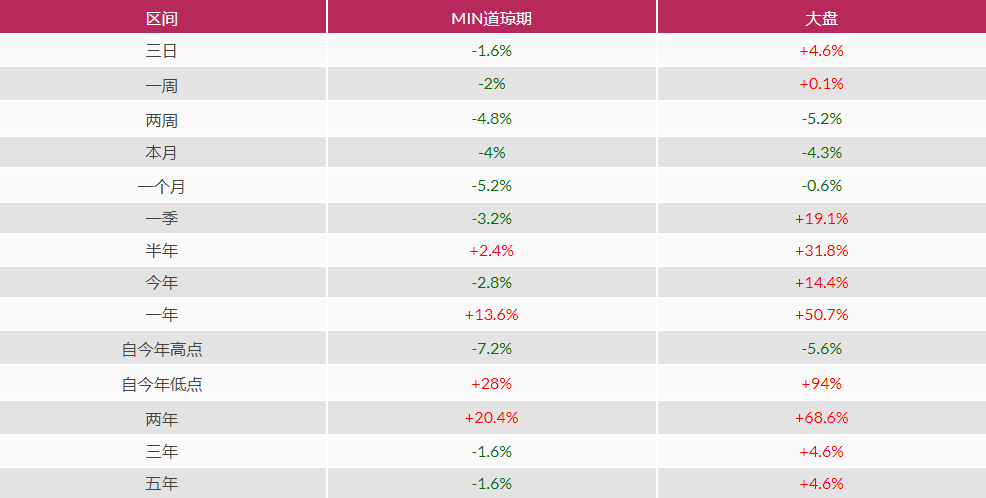Click the 区间 column header
The width and height of the screenshot is (986, 498).
(162, 18)
